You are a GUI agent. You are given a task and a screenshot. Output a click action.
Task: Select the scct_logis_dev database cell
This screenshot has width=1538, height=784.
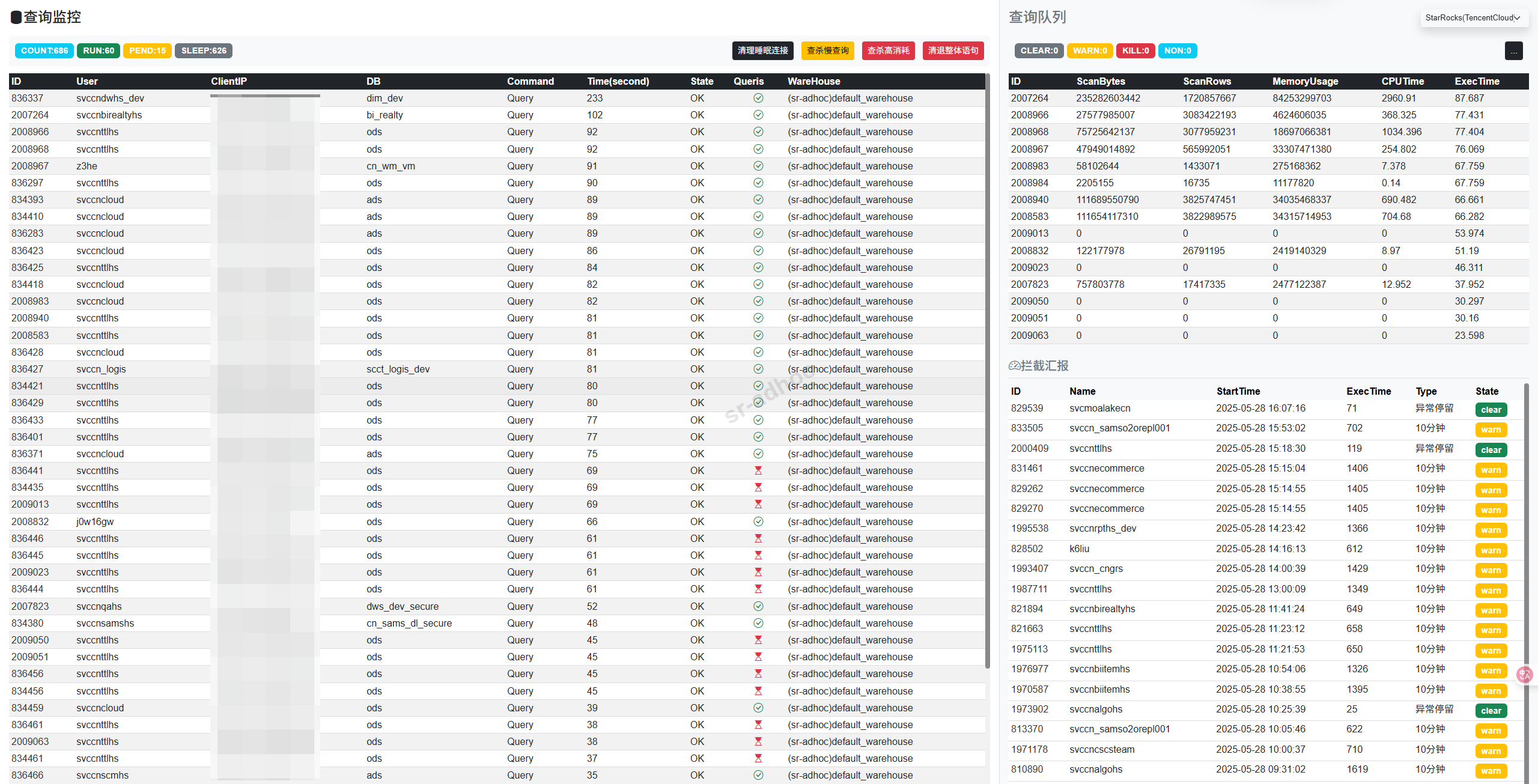pyautogui.click(x=398, y=369)
